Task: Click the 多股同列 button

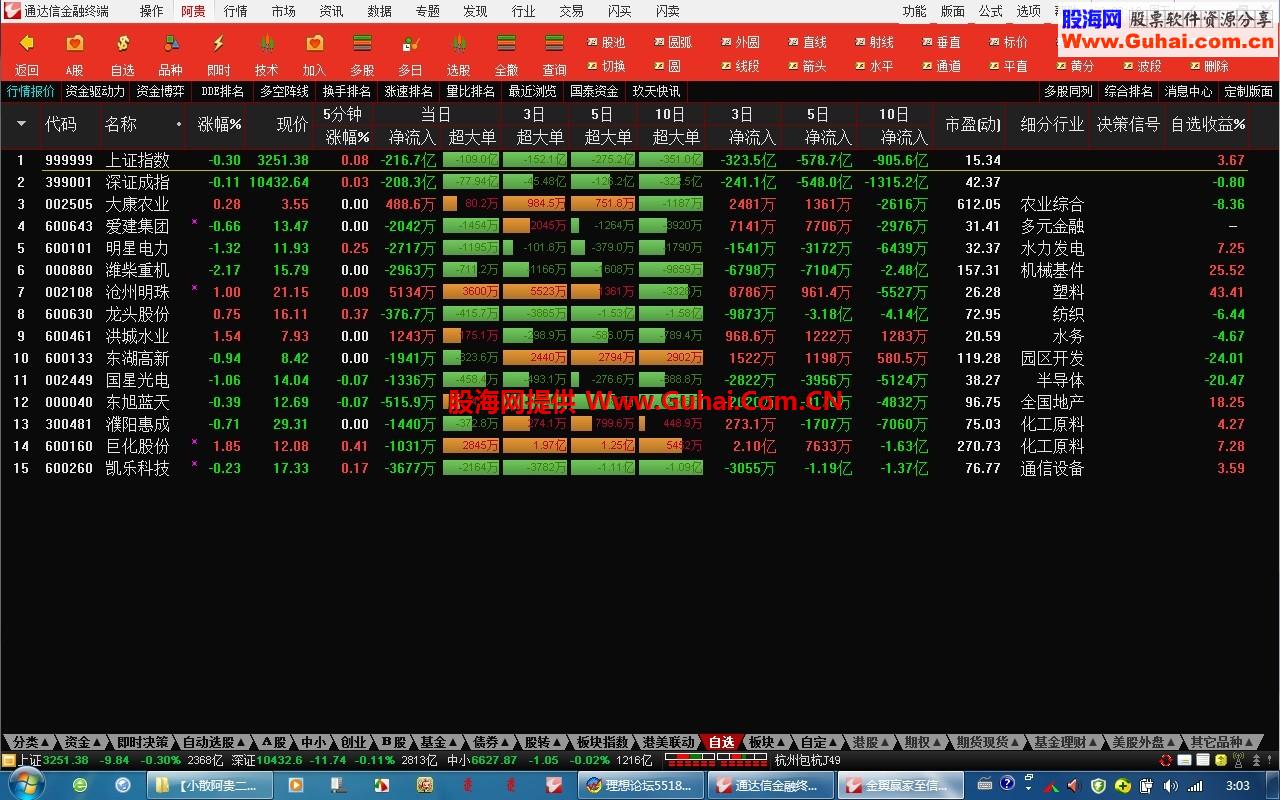Action: [1069, 91]
